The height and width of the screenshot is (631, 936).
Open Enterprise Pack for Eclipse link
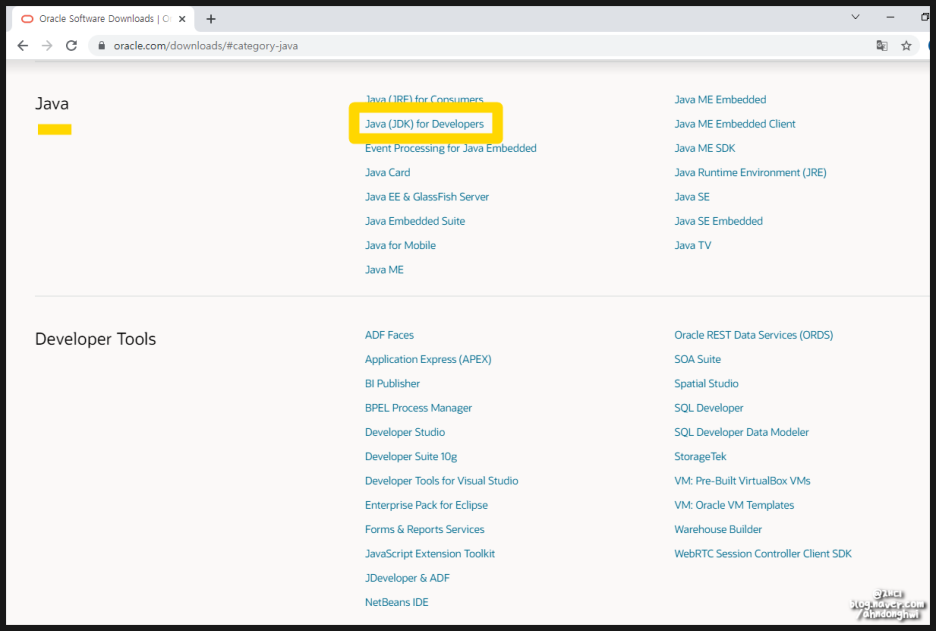click(426, 505)
